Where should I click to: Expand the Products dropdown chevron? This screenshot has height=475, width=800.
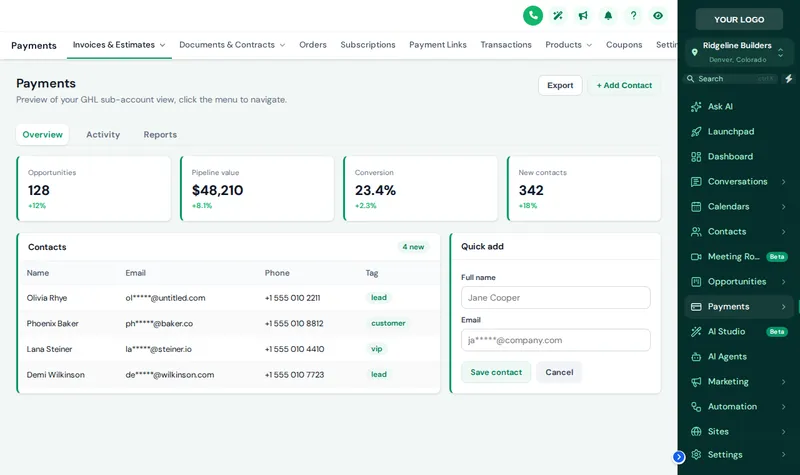(589, 45)
